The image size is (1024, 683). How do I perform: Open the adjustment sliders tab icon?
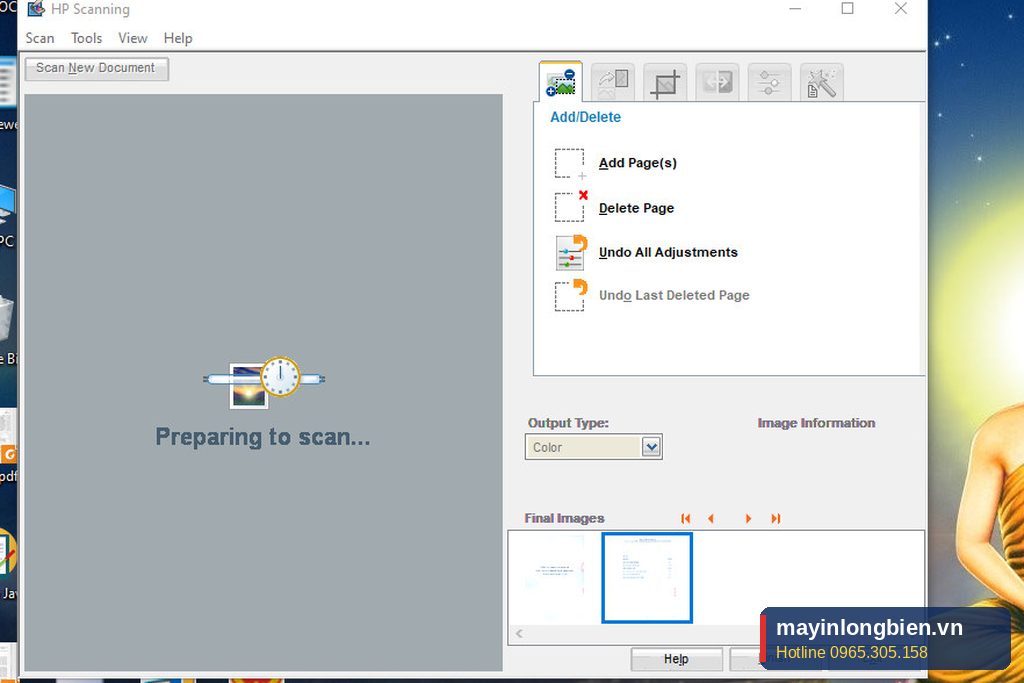(769, 82)
